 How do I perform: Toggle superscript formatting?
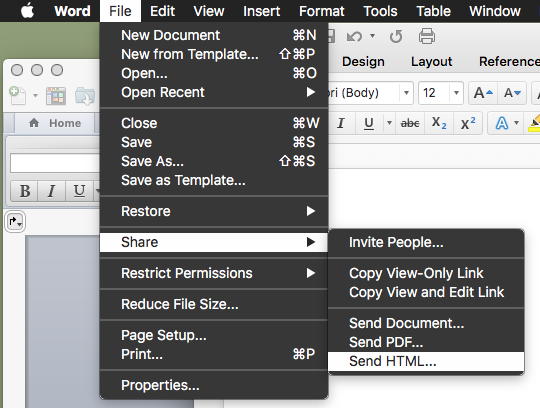(468, 123)
